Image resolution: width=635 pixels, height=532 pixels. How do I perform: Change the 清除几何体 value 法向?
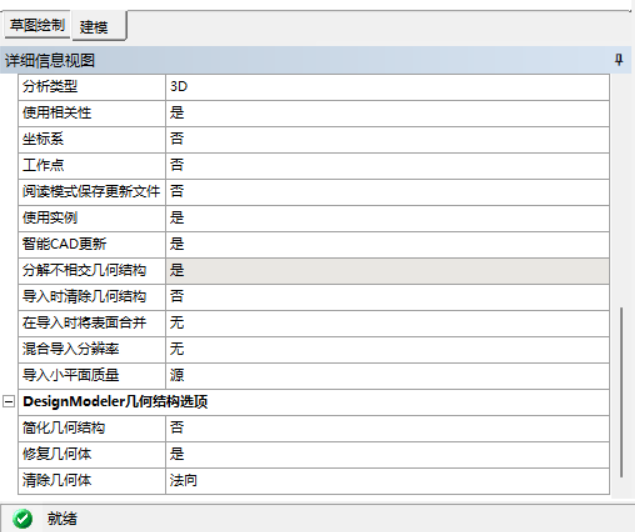tap(388, 481)
